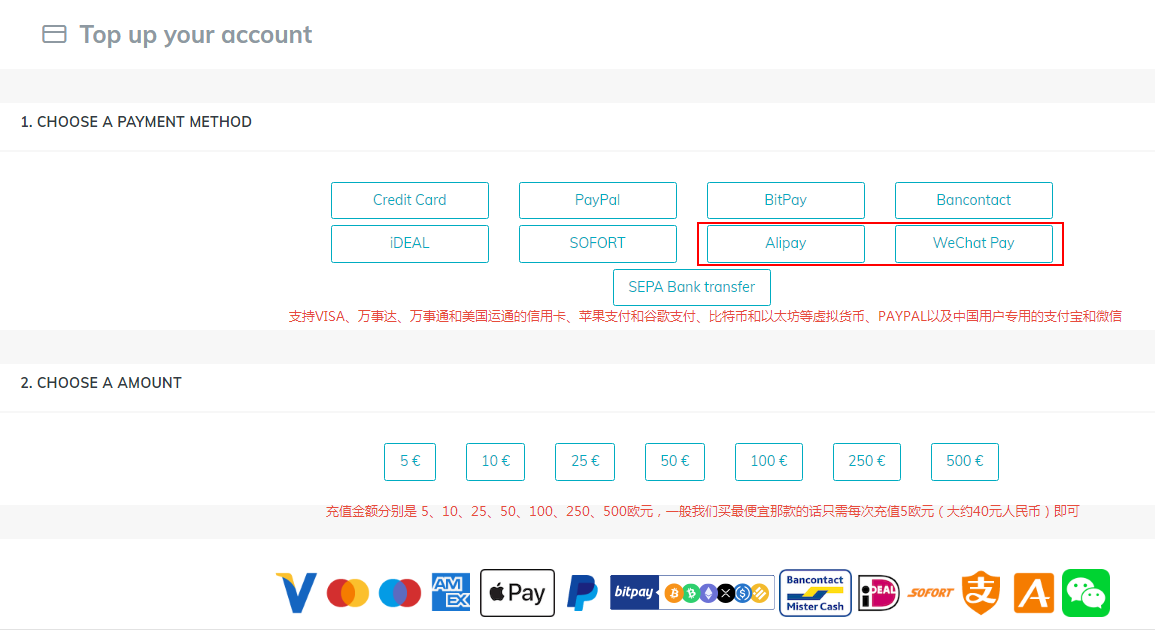
Task: Choose the 500 € amount button
Action: pyautogui.click(x=965, y=462)
